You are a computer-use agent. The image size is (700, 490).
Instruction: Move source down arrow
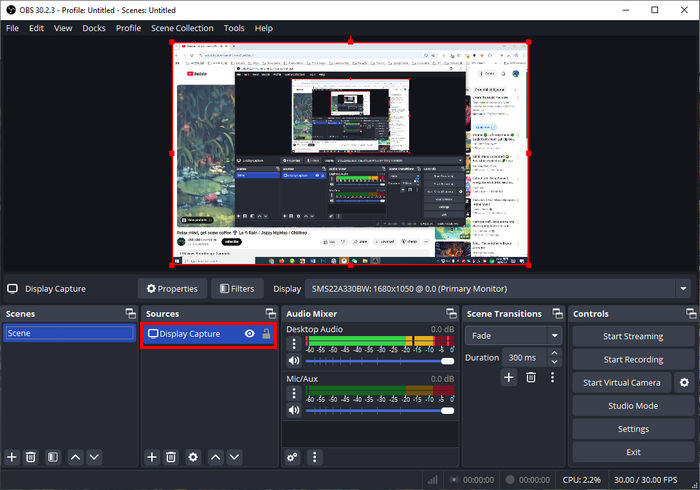[234, 457]
